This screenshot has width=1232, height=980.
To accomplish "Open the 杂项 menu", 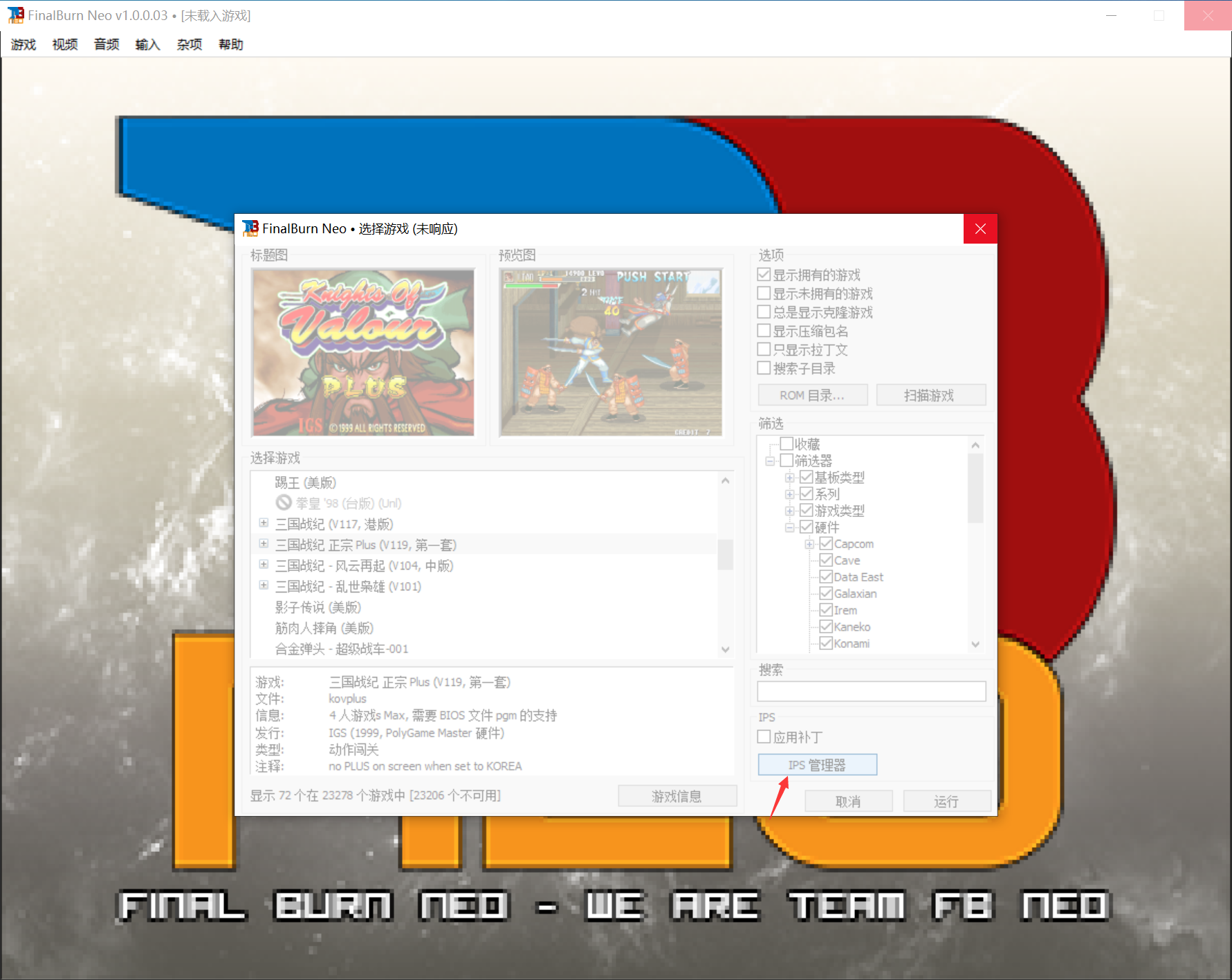I will tap(190, 44).
